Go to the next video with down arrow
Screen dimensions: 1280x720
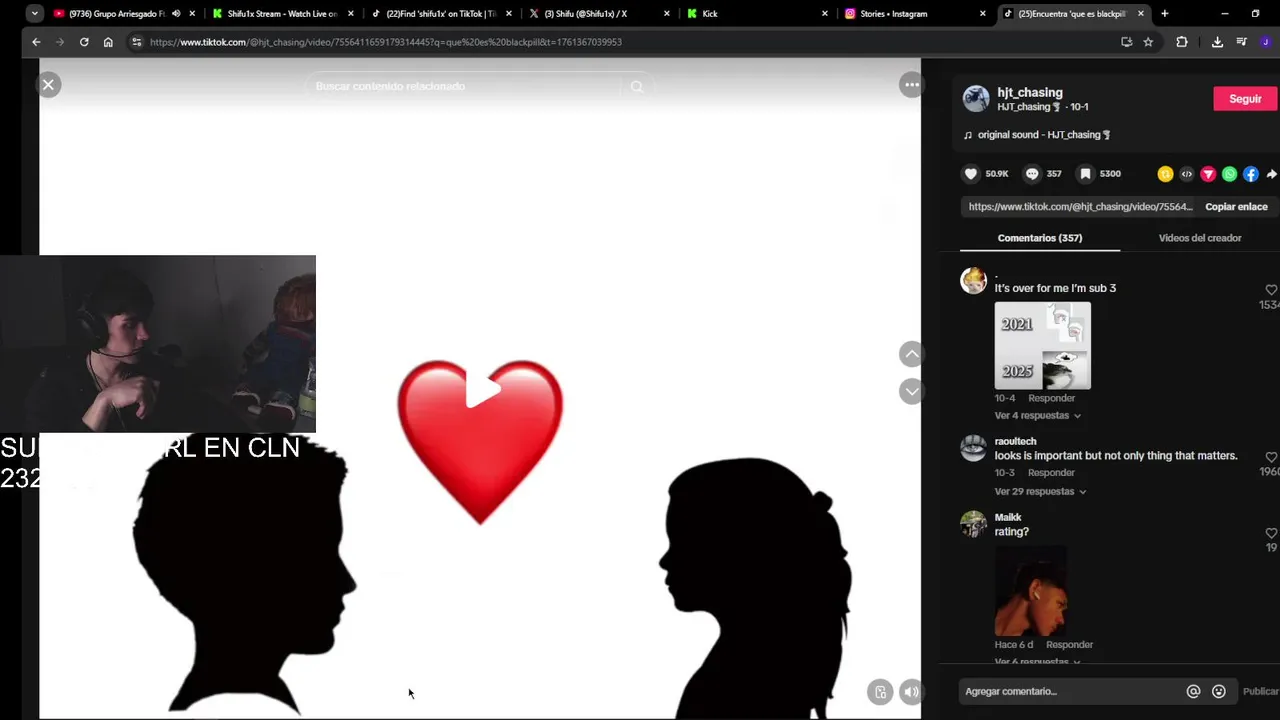(911, 391)
